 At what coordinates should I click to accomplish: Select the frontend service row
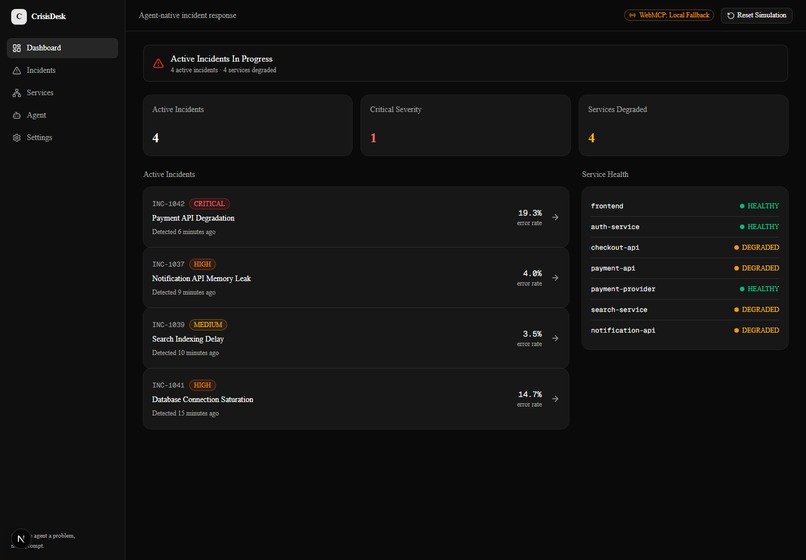685,206
